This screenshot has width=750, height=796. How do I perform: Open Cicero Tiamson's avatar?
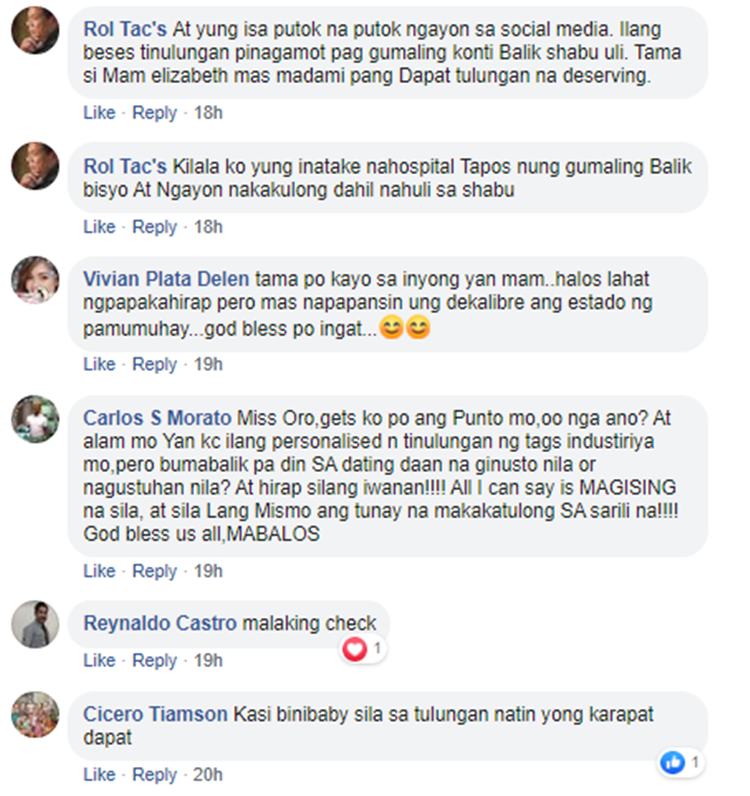[x=35, y=715]
